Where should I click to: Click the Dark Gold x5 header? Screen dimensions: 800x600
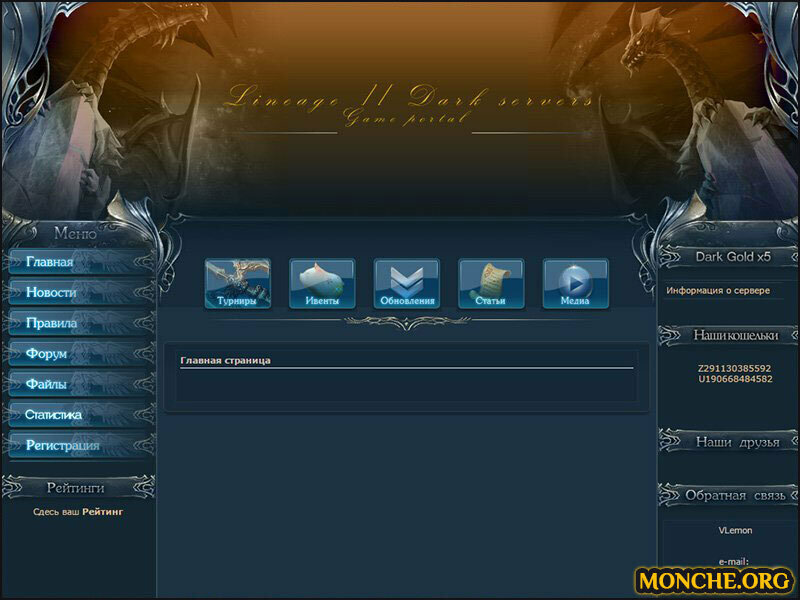pos(733,257)
